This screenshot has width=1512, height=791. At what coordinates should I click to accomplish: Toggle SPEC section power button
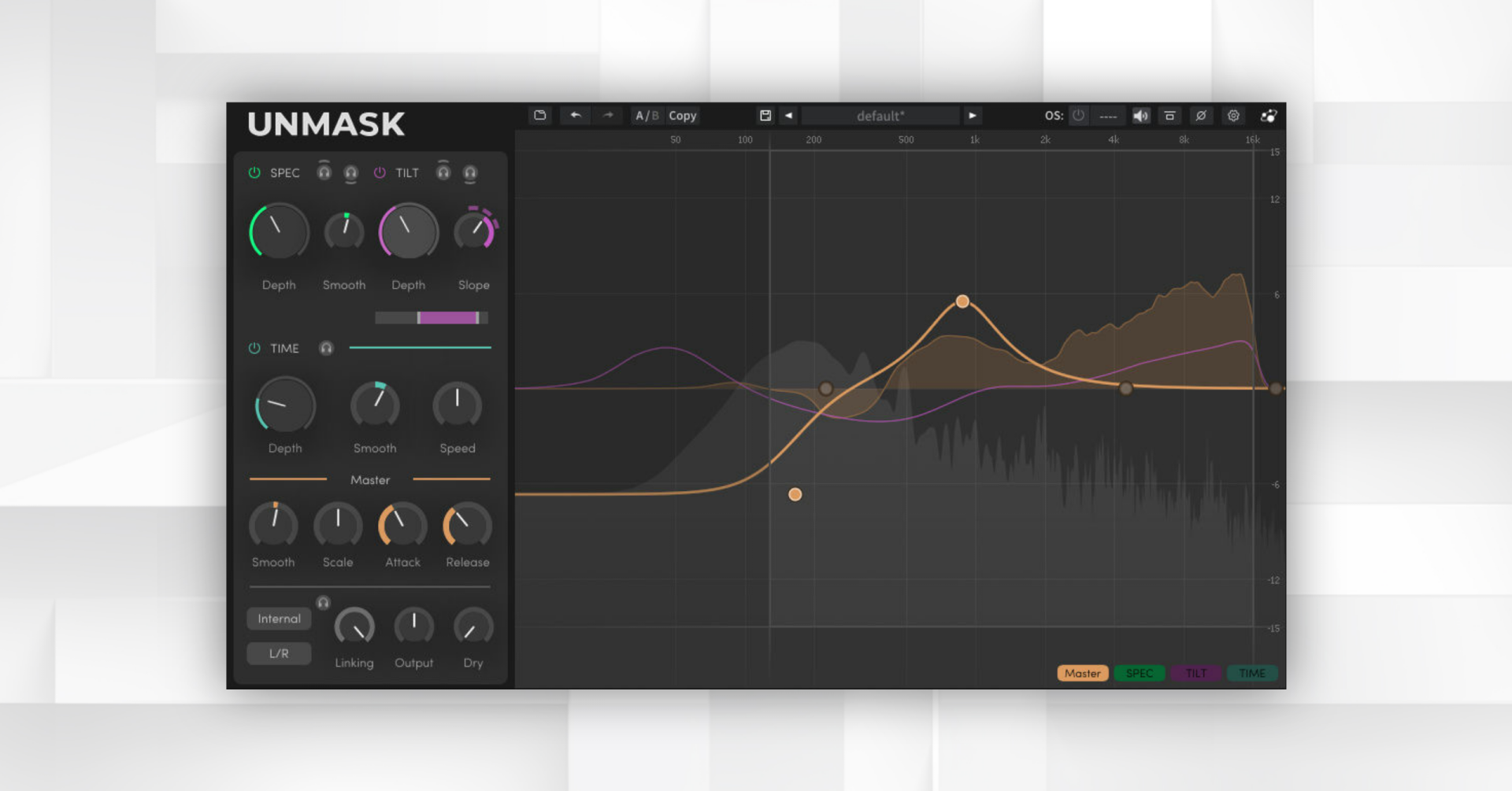click(x=254, y=172)
